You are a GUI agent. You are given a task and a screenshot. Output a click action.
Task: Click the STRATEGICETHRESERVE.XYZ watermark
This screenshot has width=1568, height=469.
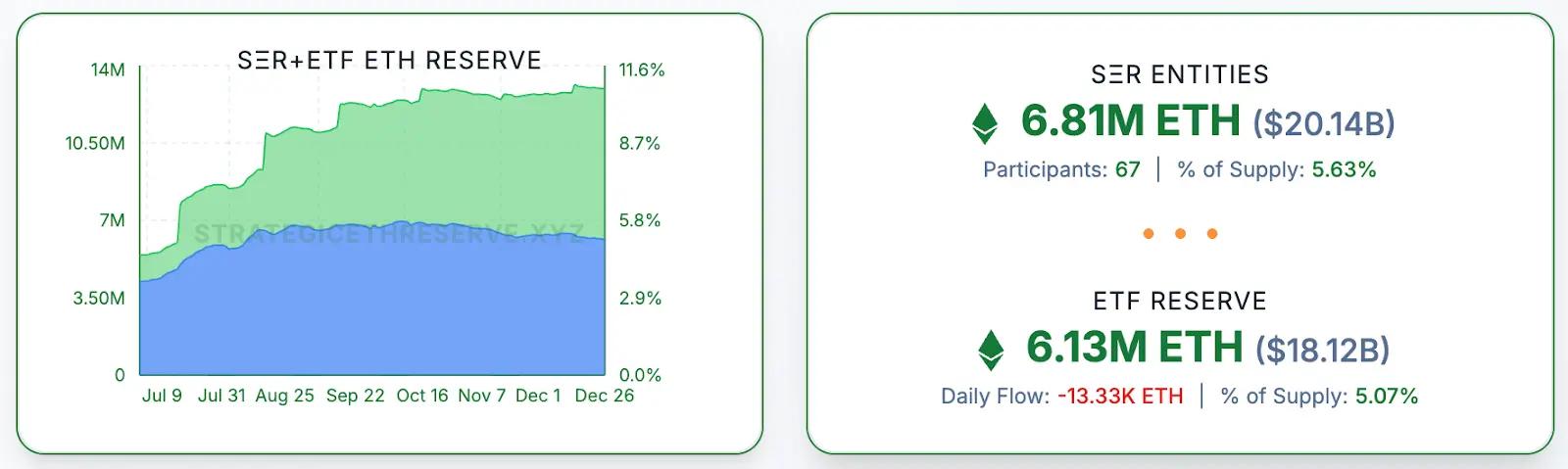click(x=389, y=234)
